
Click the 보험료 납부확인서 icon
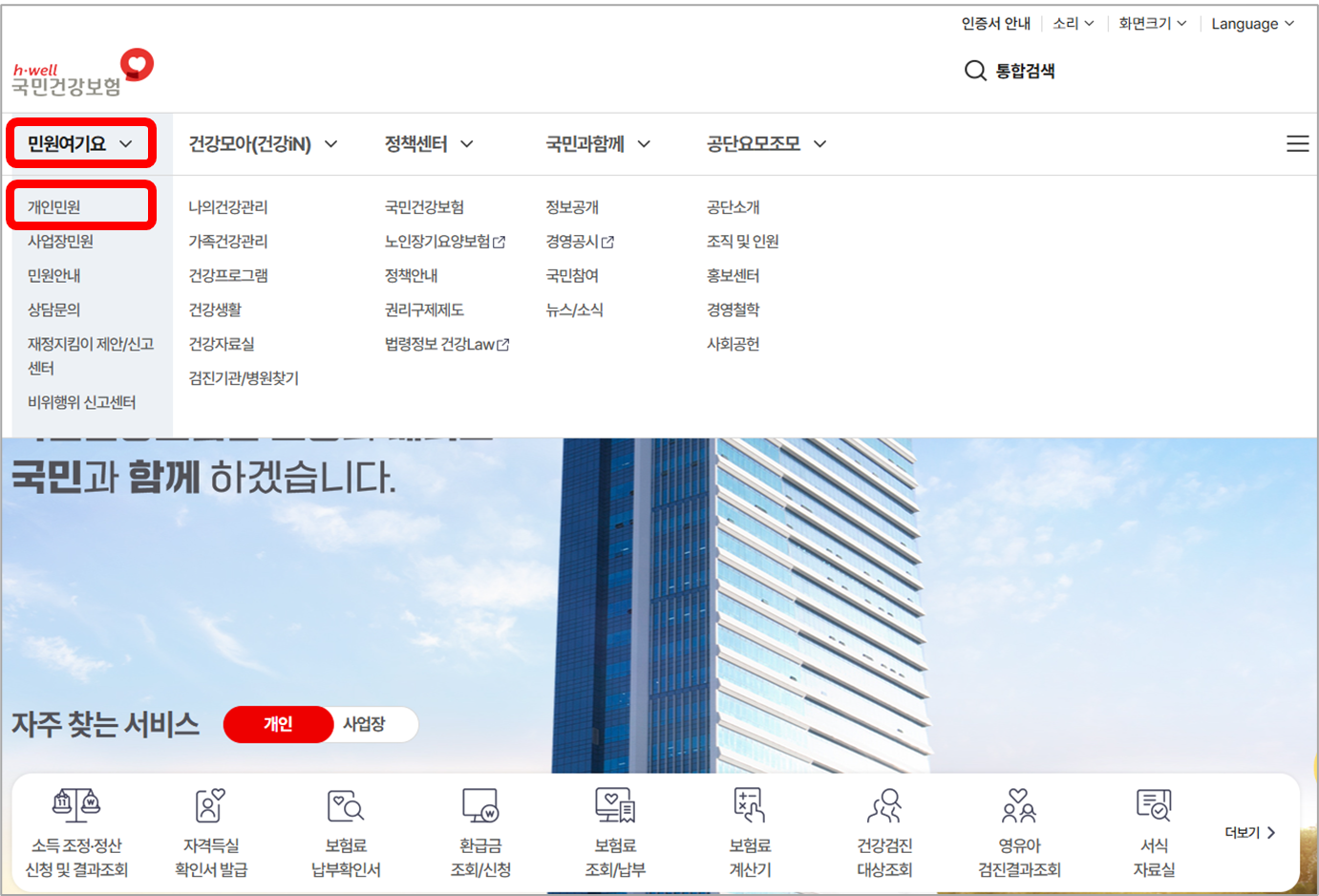pos(346,805)
